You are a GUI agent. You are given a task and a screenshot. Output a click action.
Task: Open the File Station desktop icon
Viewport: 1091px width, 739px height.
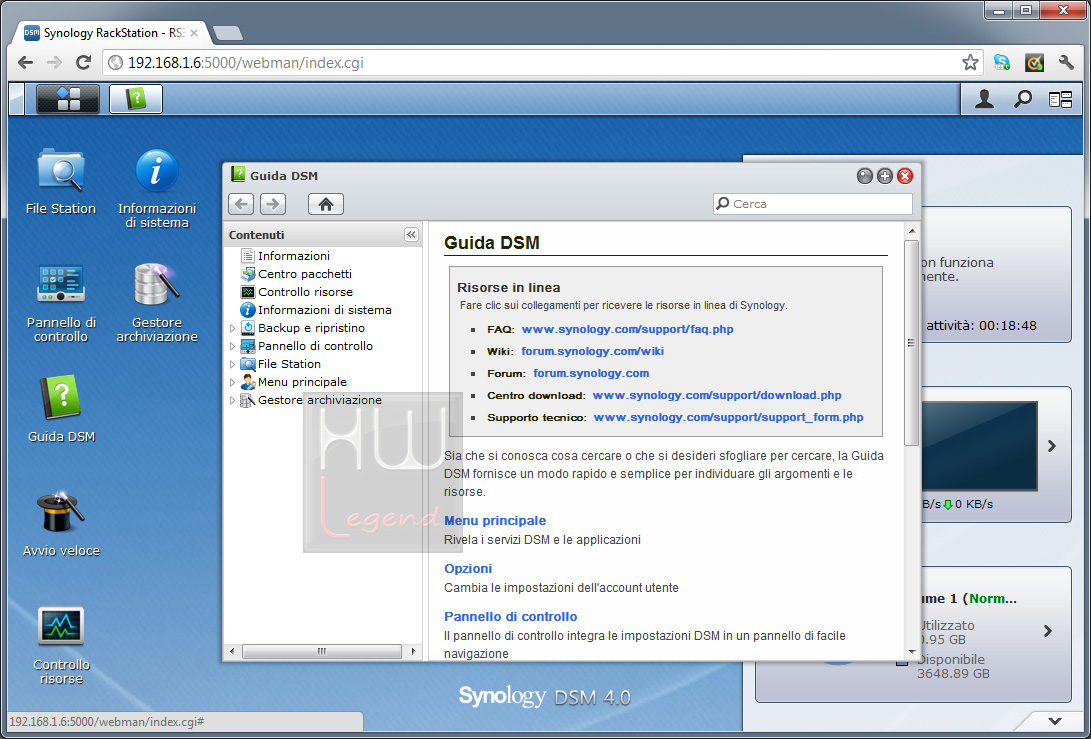61,181
